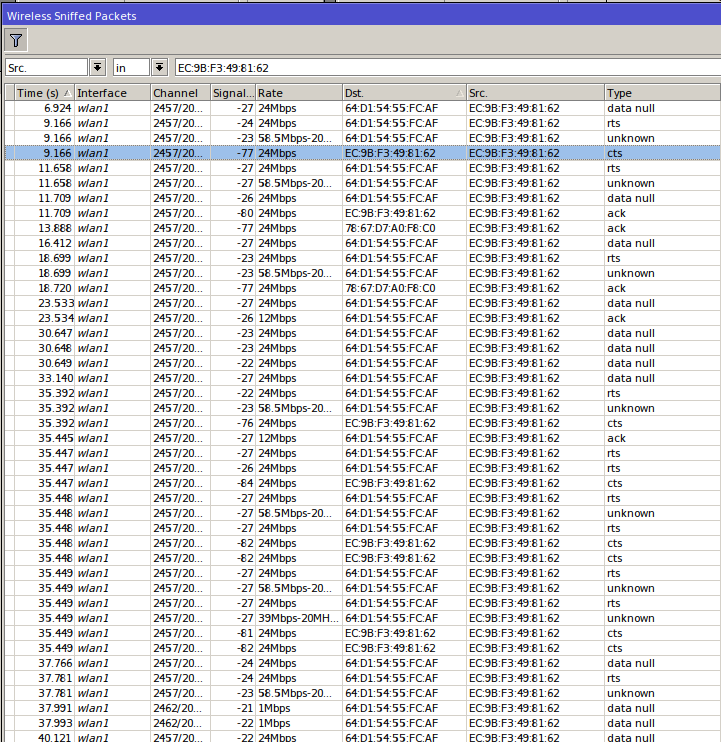Screen dimensions: 721x742
Task: Select the rts row at time 37.781
Action: point(363,678)
